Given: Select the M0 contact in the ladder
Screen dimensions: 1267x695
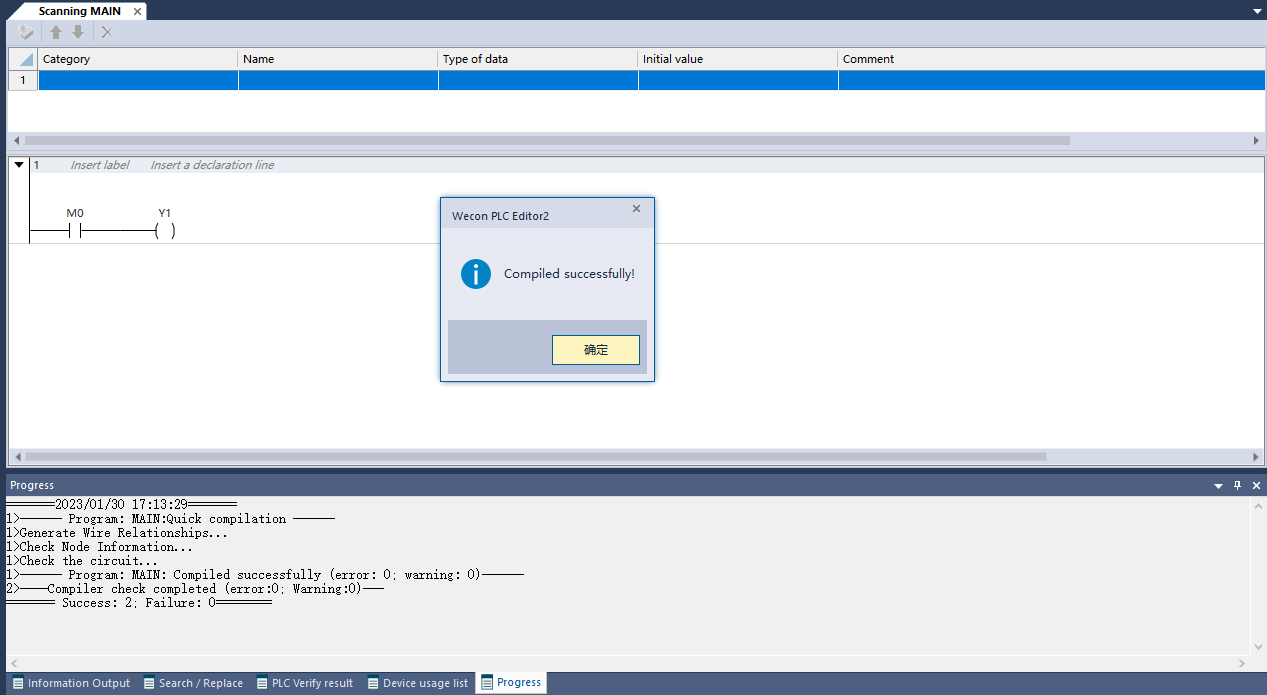Looking at the screenshot, I should click(x=75, y=231).
